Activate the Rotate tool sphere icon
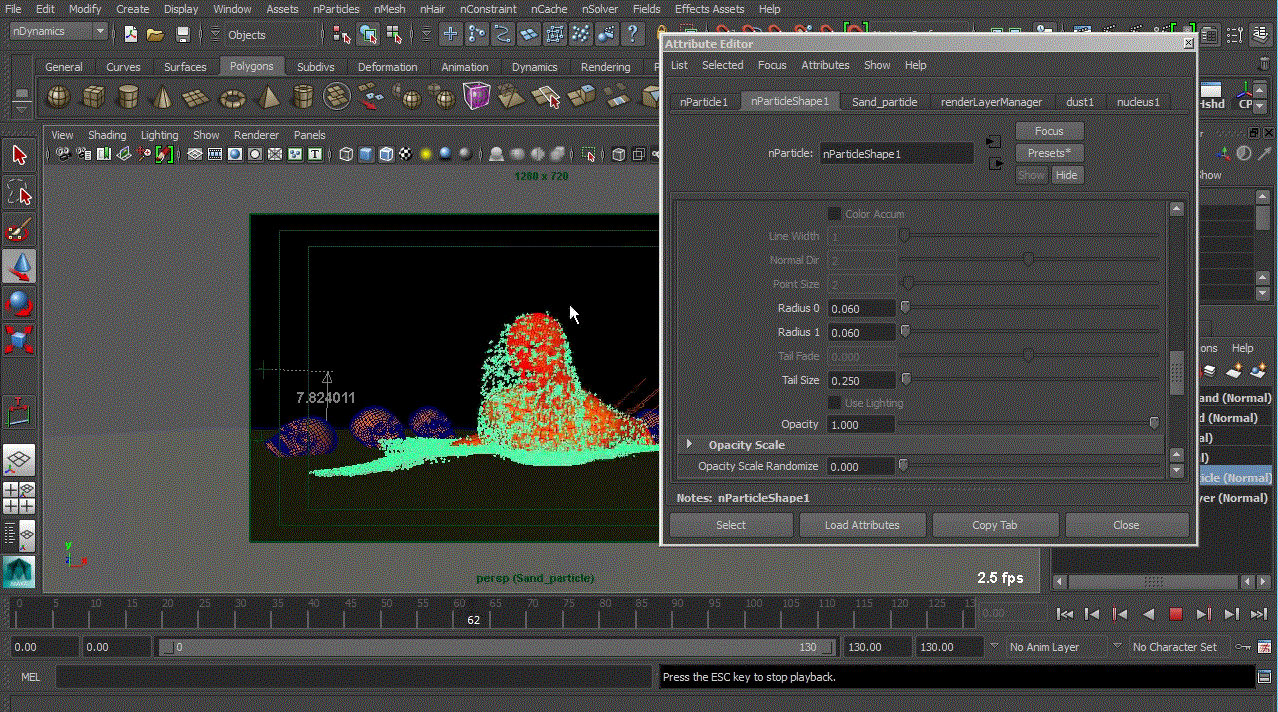Screen dimensions: 1278x712 point(19,303)
